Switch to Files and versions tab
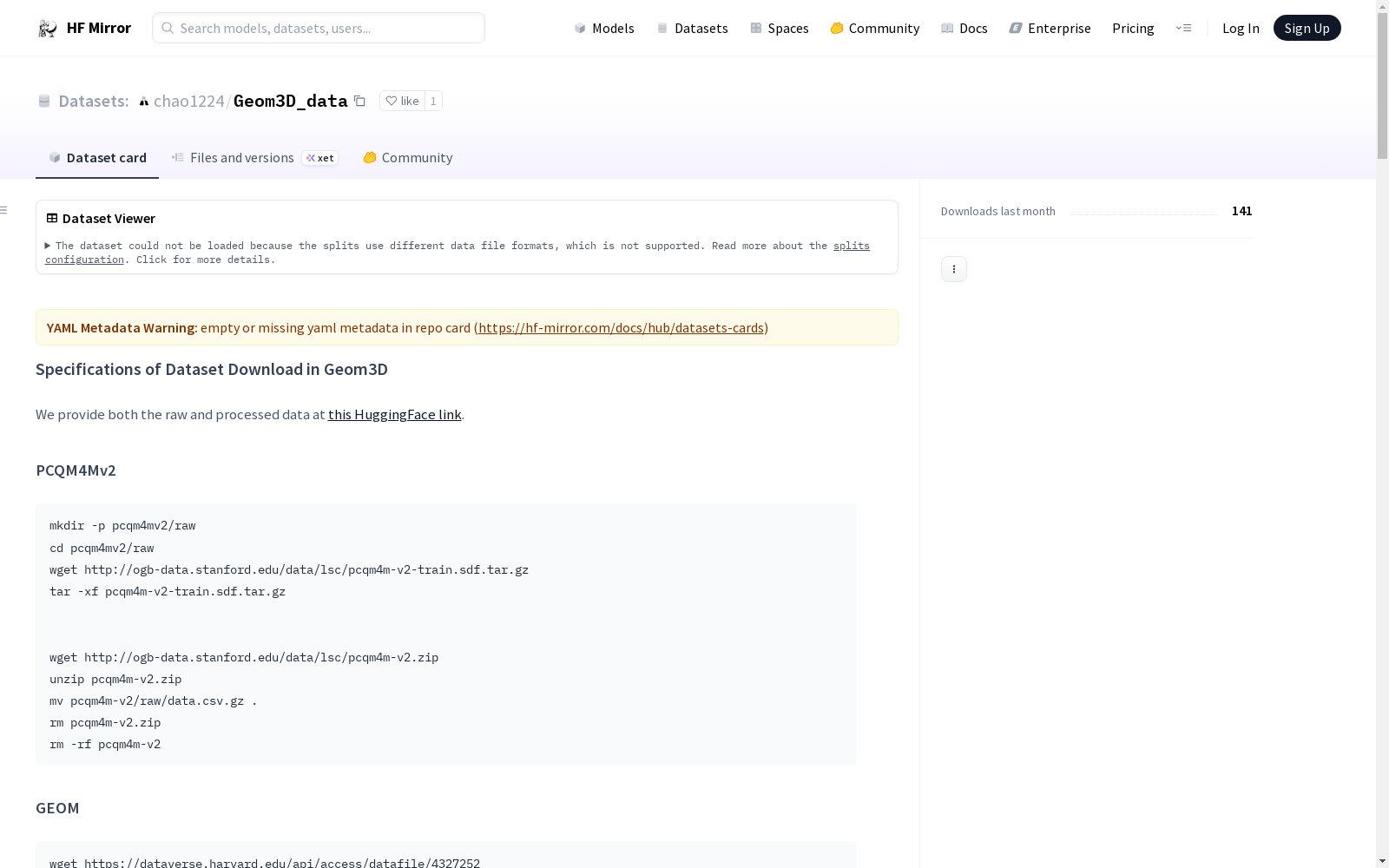Screen dimensions: 1389x868 [x=254, y=157]
